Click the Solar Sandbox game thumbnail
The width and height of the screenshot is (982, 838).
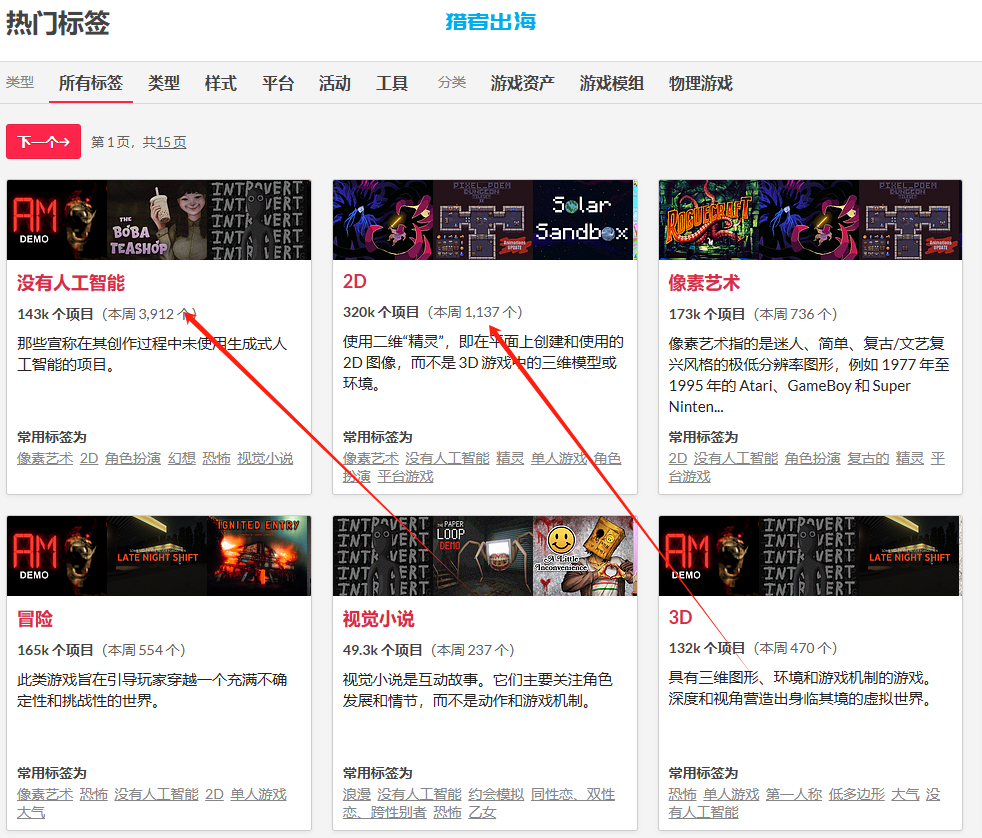click(583, 220)
